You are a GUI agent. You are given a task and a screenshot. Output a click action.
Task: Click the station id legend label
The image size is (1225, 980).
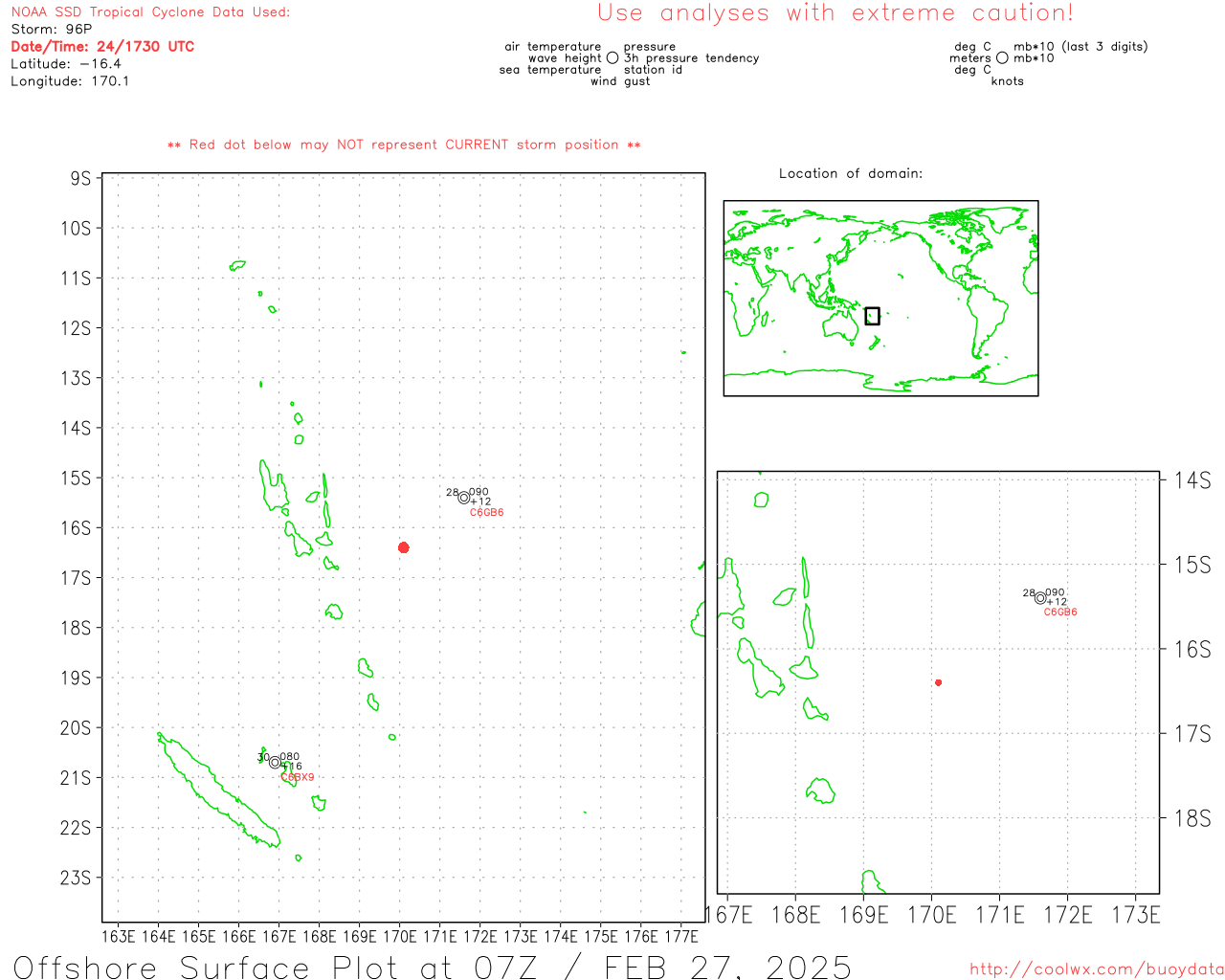point(653,69)
